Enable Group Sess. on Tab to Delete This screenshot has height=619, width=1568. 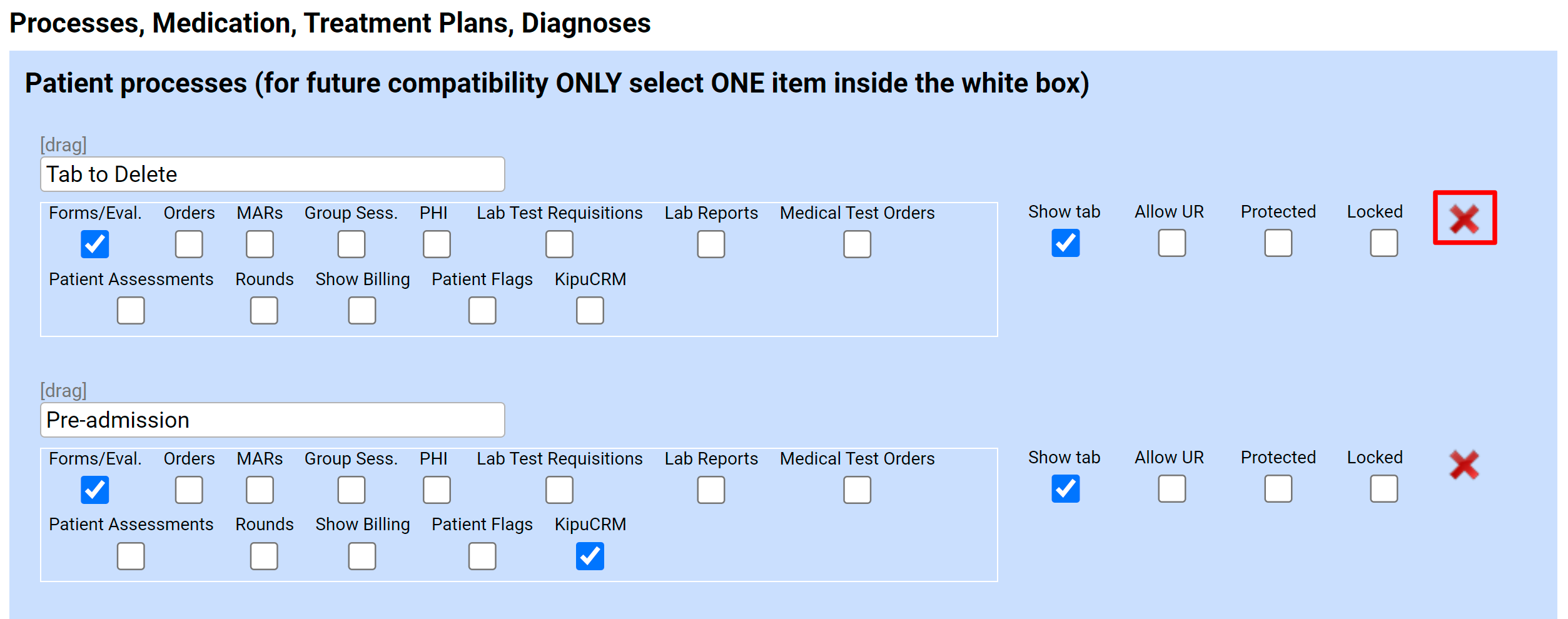[351, 244]
